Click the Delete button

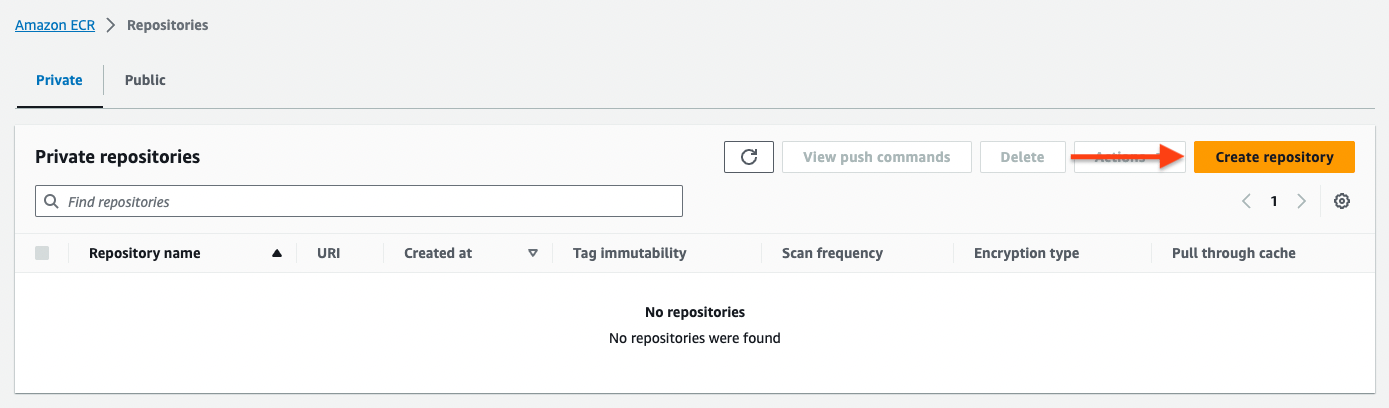(1022, 157)
